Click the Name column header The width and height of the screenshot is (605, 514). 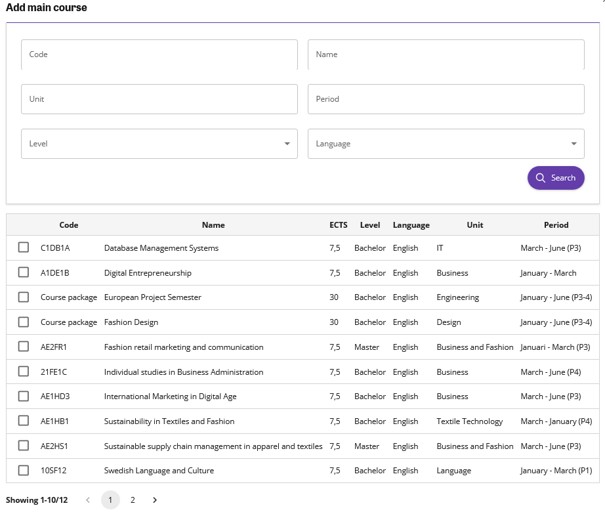tap(213, 225)
